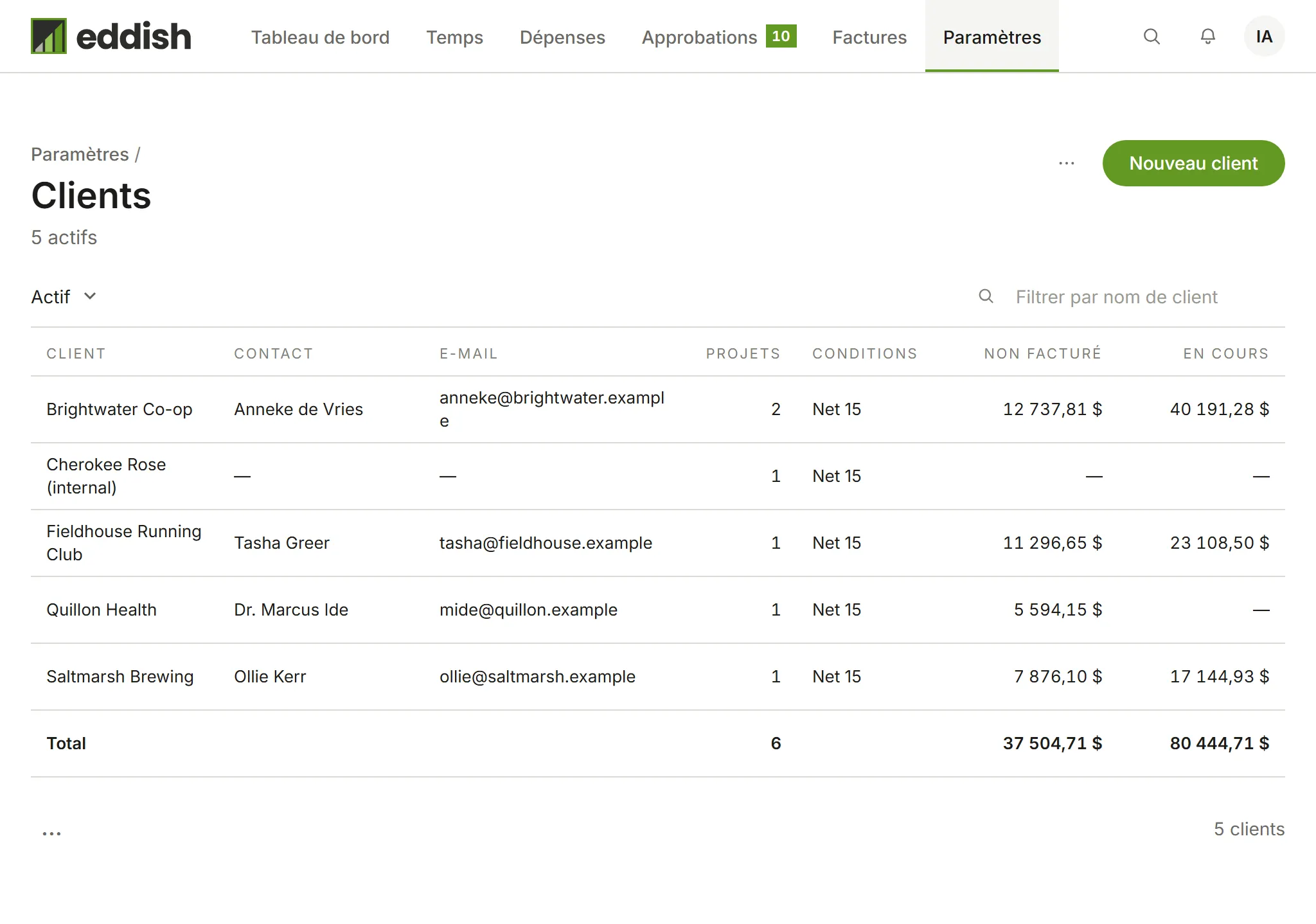
Task: Open the Quillon Health client
Action: coord(102,610)
